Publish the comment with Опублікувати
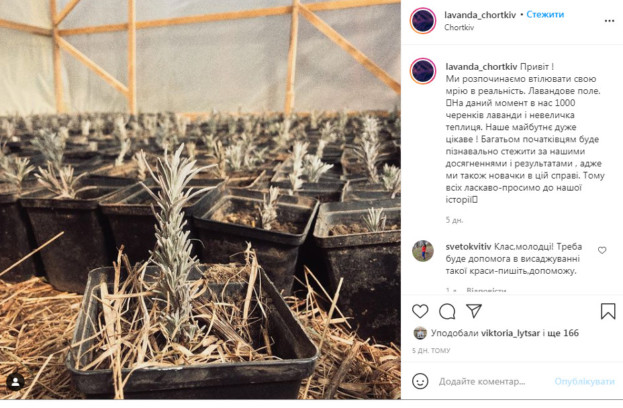Screen dimensions: 623x408 point(584,381)
